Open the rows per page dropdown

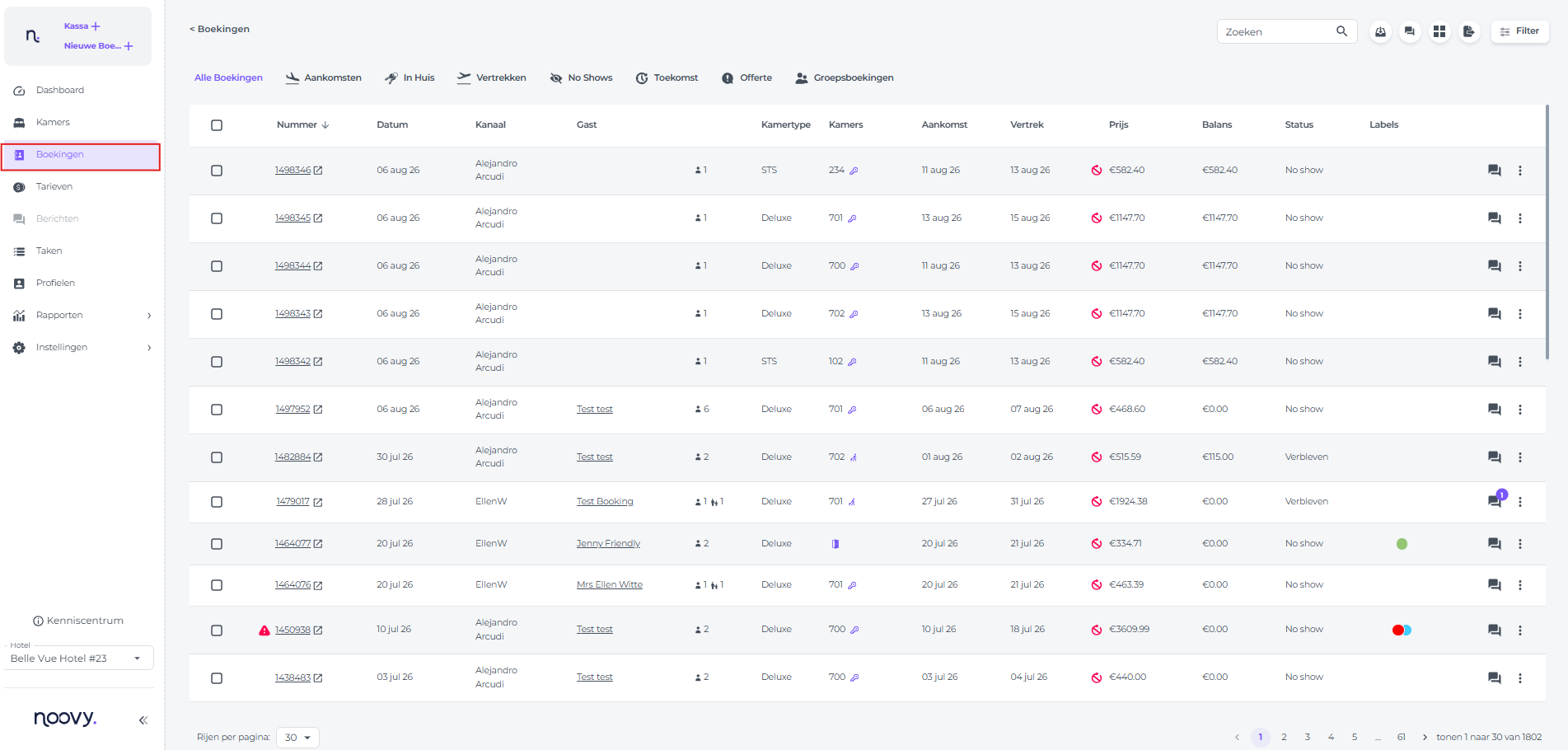pyautogui.click(x=297, y=738)
